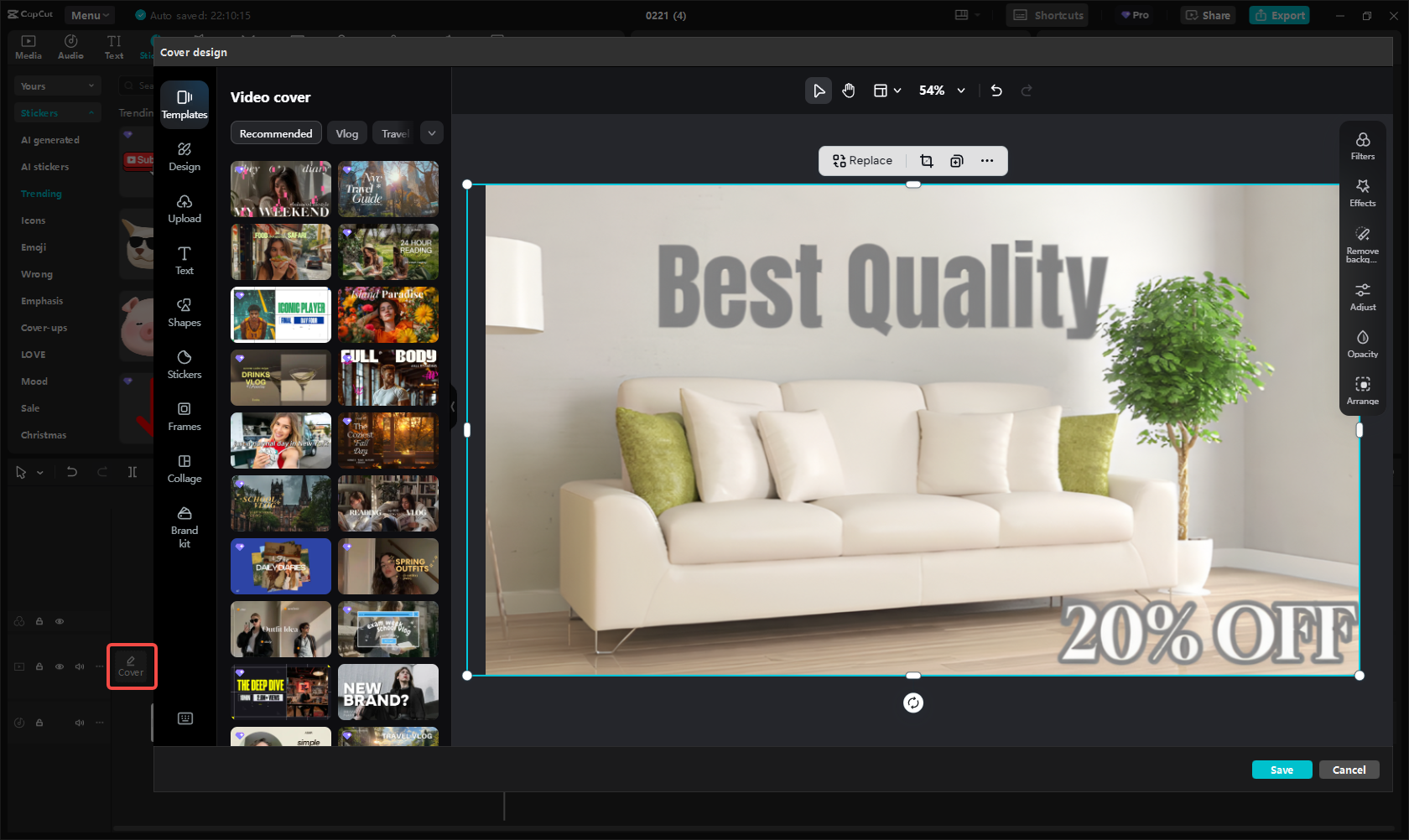Open keyboard shortcuts icon in sidebar
Viewport: 1409px width, 840px height.
(185, 718)
